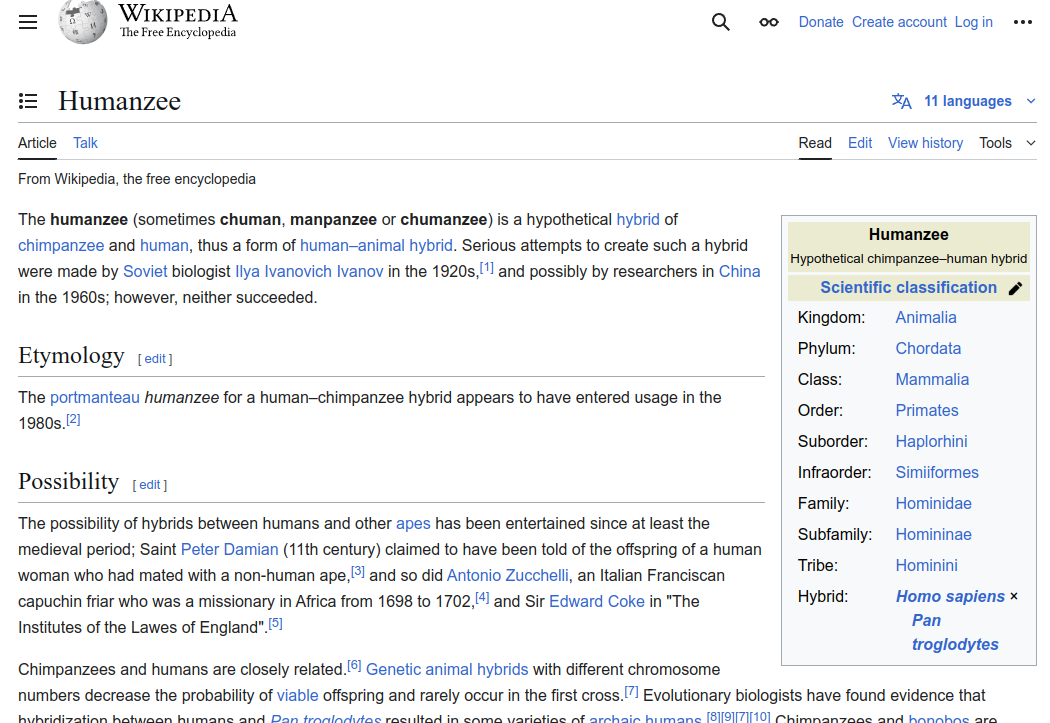Open the main hamburger menu
The width and height of the screenshot is (1050, 723).
[x=27, y=22]
